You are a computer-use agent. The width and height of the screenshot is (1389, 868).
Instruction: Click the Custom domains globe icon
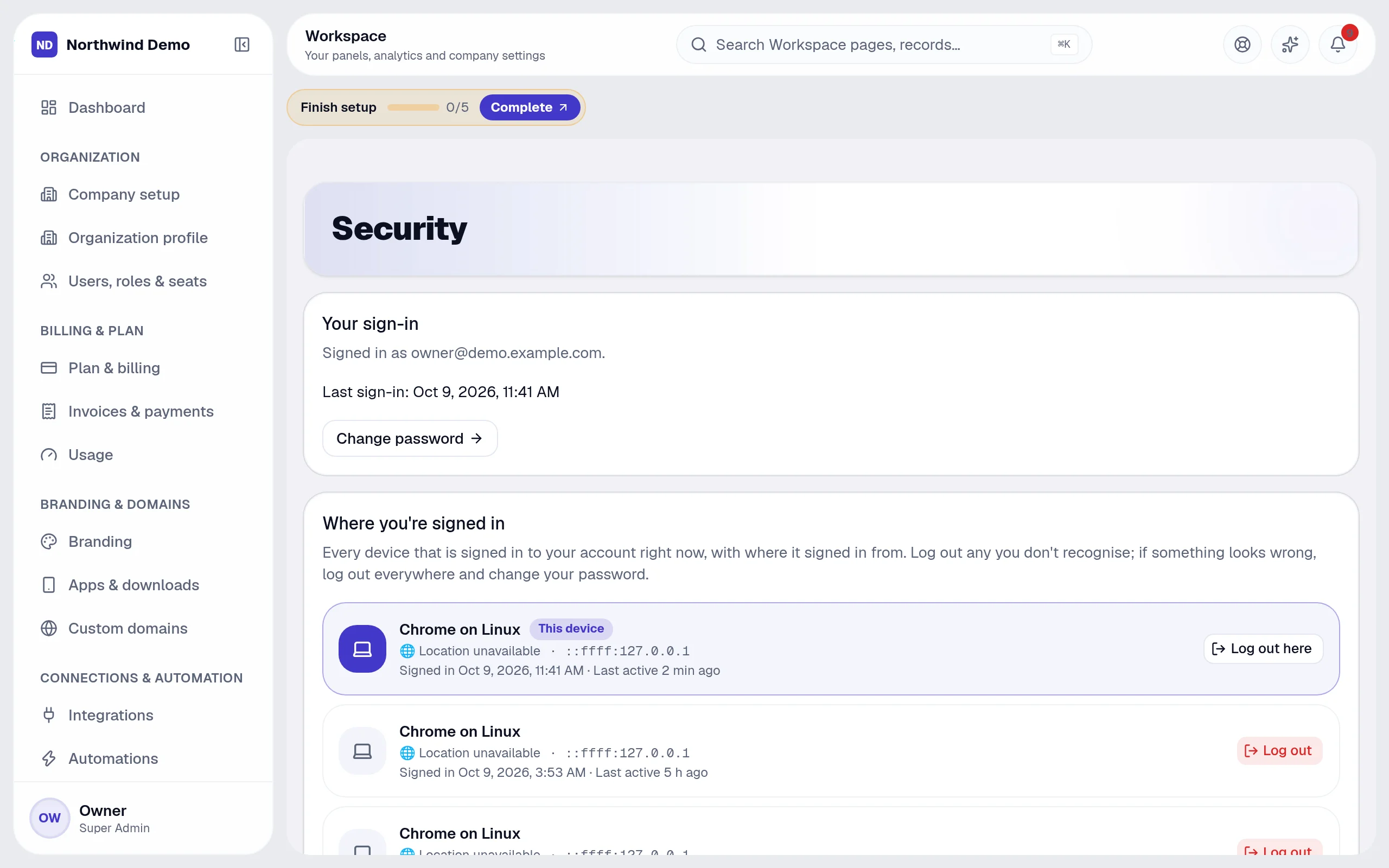coord(49,628)
